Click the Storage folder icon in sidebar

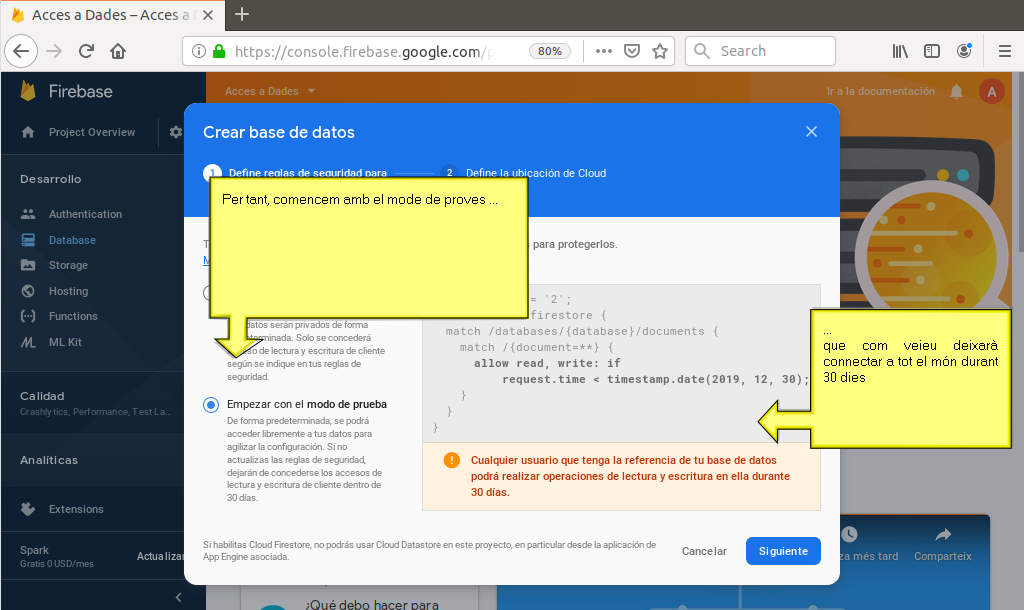click(28, 265)
